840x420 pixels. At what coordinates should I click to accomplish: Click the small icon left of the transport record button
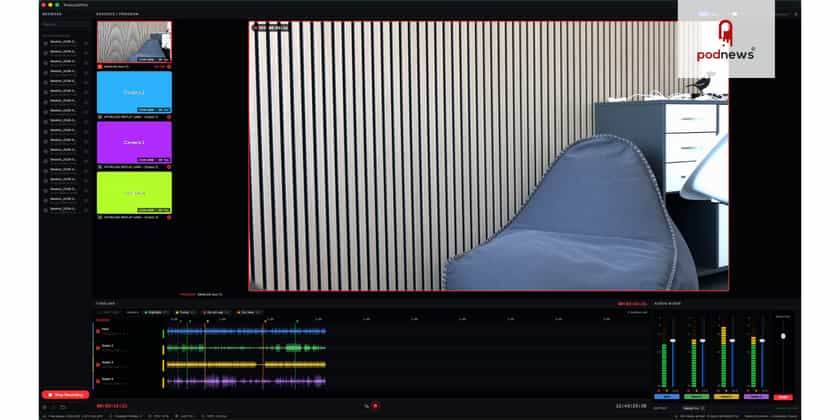[x=366, y=406]
